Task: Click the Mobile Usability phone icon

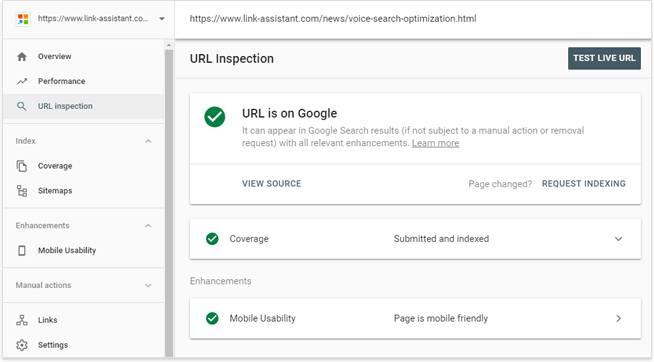Action: (x=22, y=250)
